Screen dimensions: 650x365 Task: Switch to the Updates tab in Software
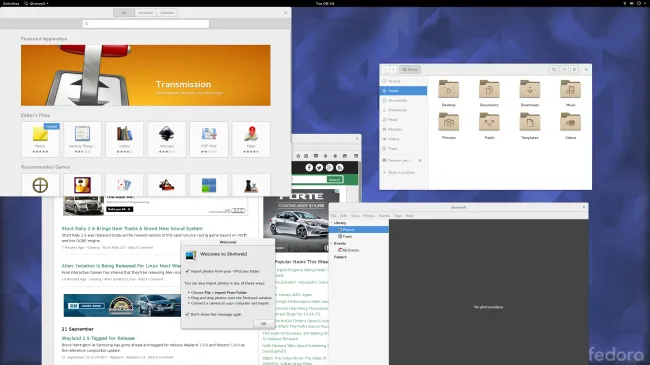pos(167,13)
